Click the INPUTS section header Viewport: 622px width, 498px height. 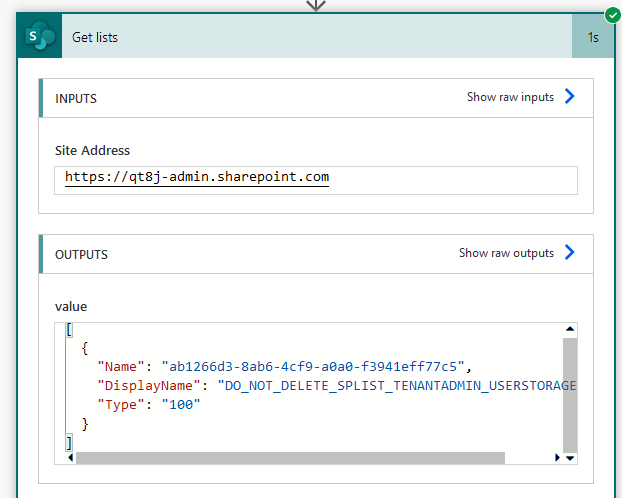tap(76, 98)
